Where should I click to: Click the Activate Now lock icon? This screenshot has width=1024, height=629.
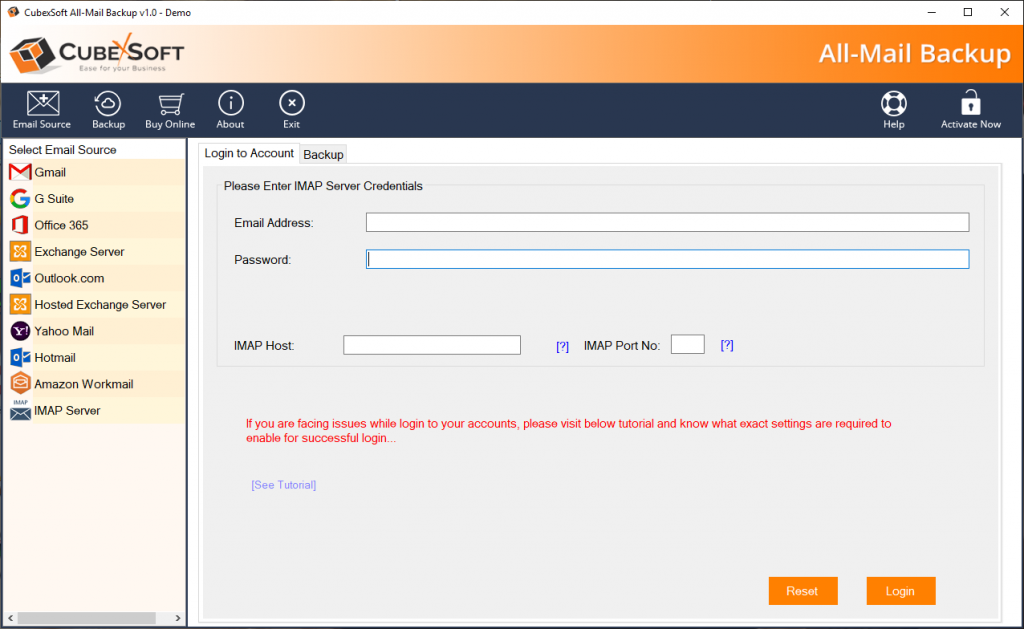pos(970,104)
